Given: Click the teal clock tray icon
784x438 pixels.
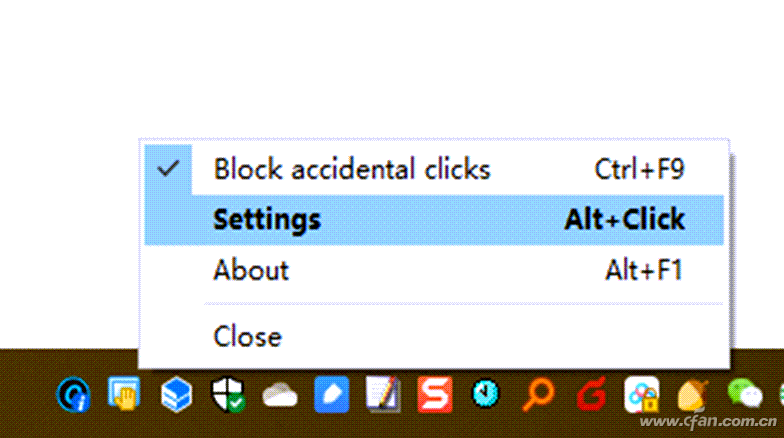Looking at the screenshot, I should 486,394.
